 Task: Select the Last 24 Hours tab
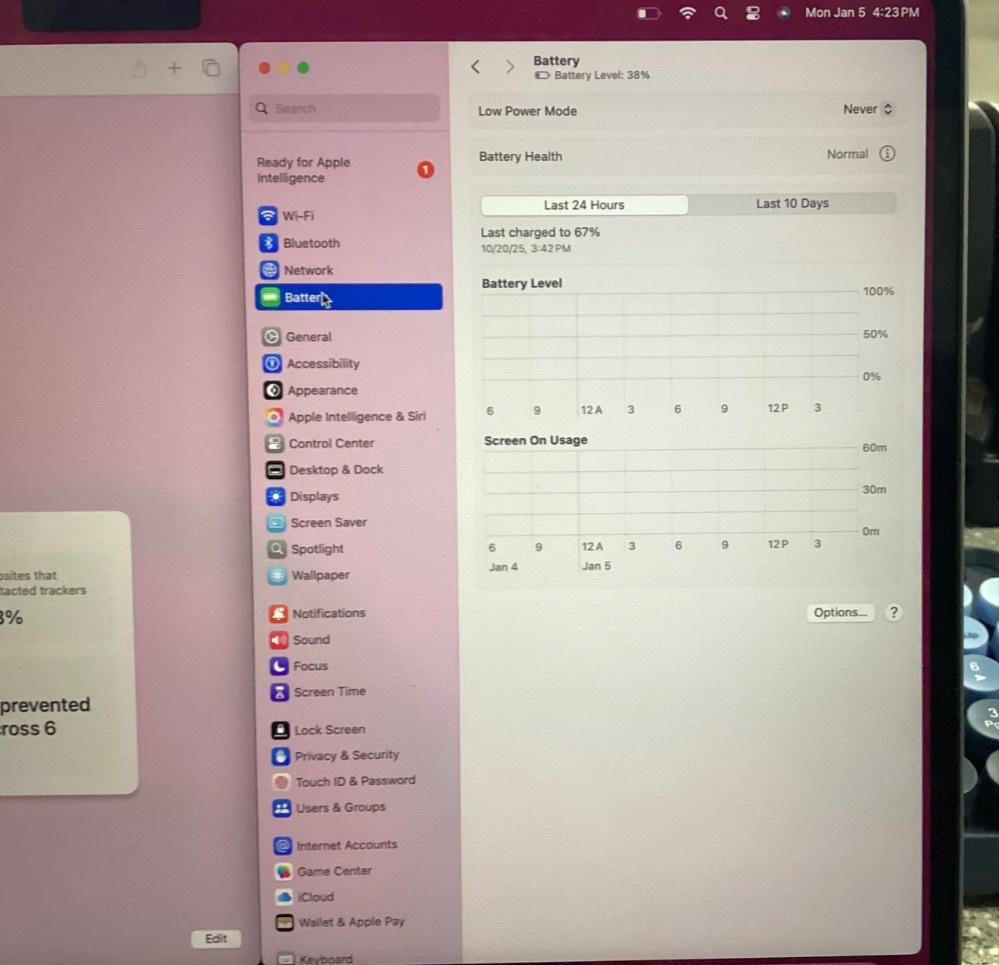(x=584, y=205)
